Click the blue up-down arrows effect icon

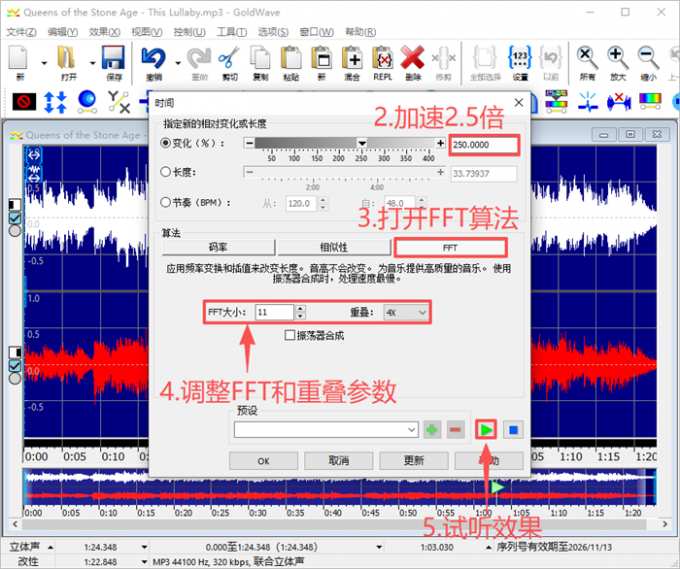[x=55, y=102]
